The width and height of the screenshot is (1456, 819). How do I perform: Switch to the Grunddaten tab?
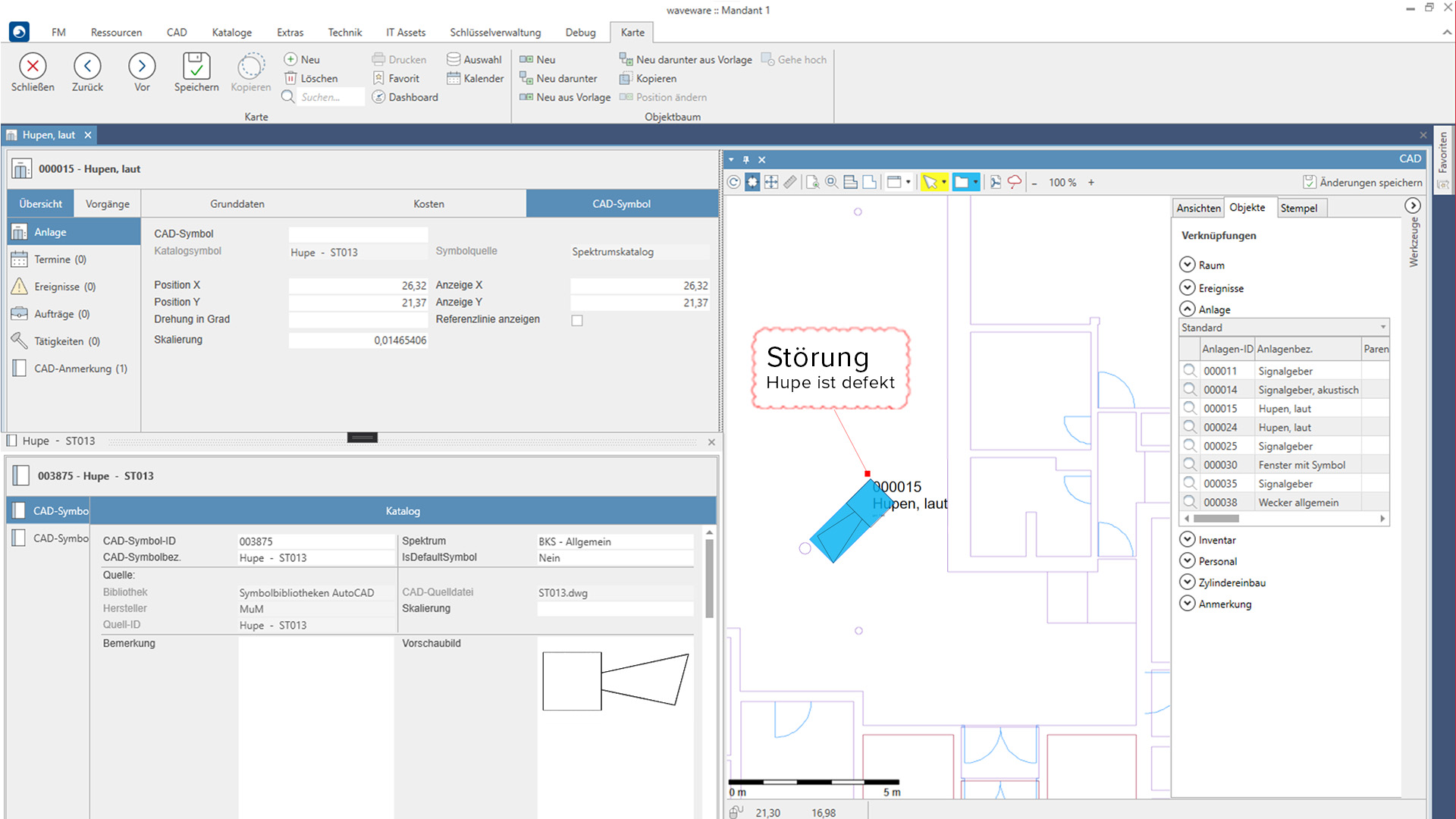(x=237, y=204)
